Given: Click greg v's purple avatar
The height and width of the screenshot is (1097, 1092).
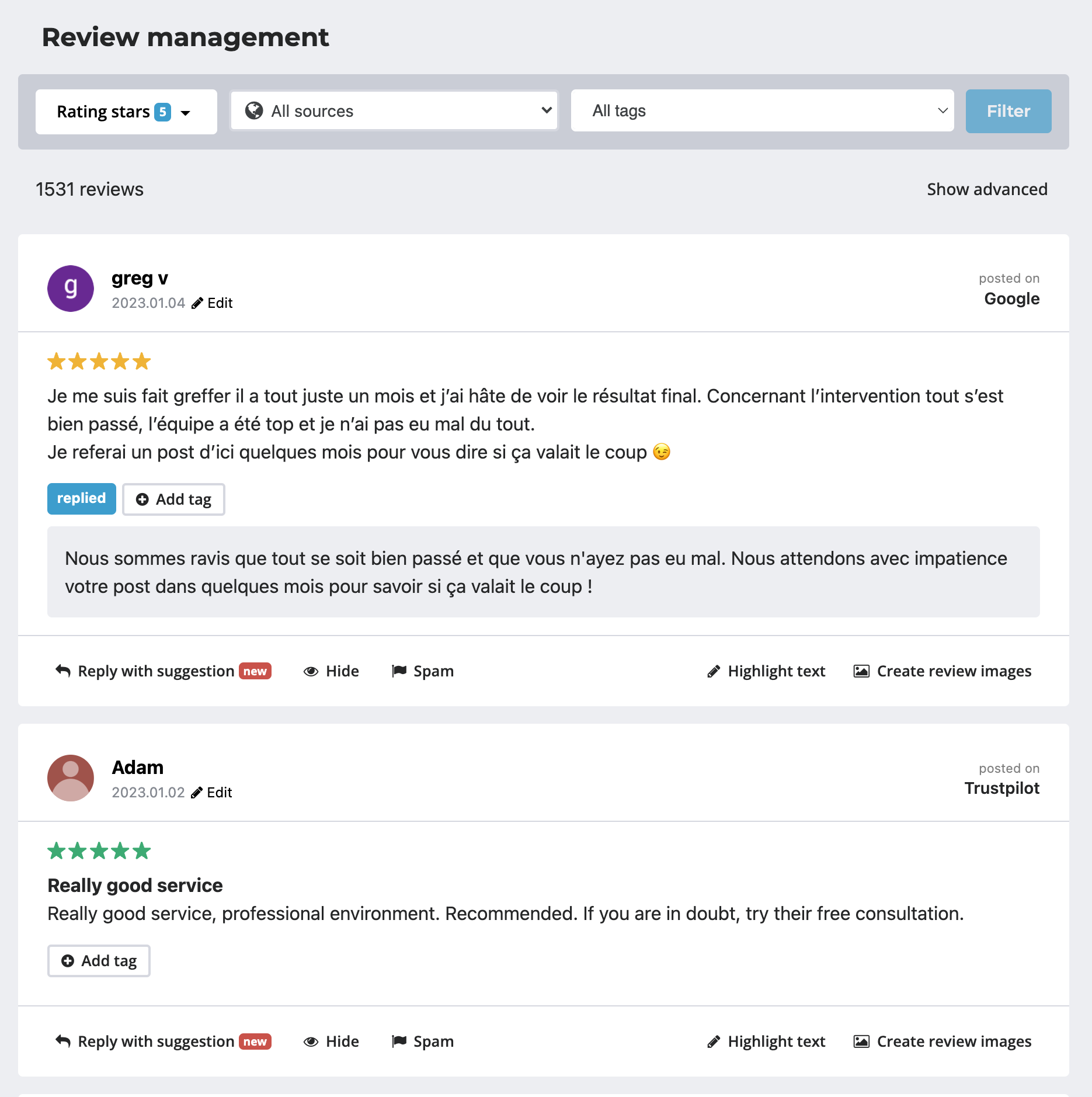Looking at the screenshot, I should [x=71, y=289].
